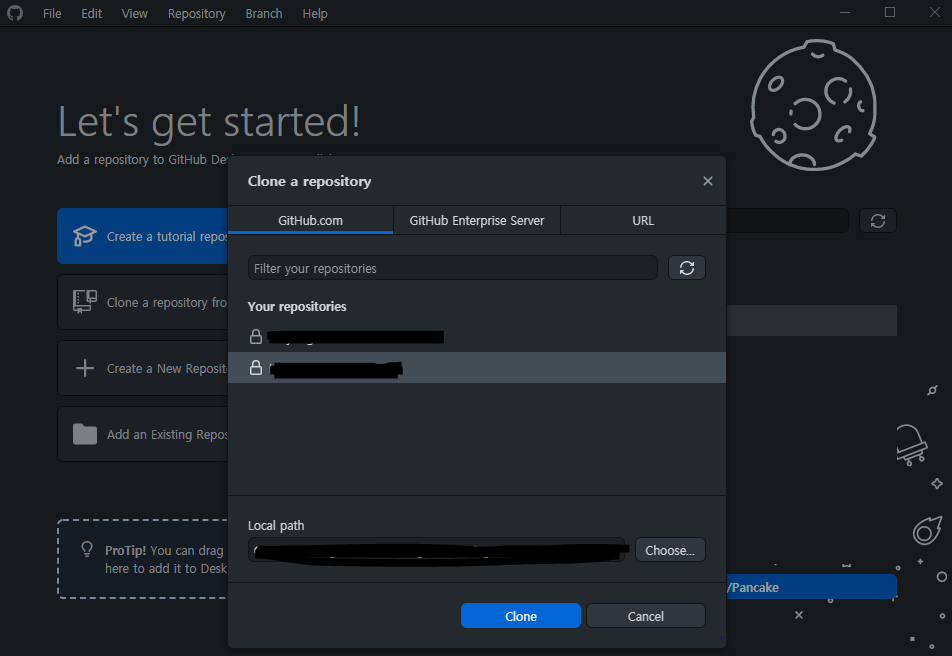Viewport: 952px width, 656px height.
Task: Open the View menu
Action: (x=134, y=13)
